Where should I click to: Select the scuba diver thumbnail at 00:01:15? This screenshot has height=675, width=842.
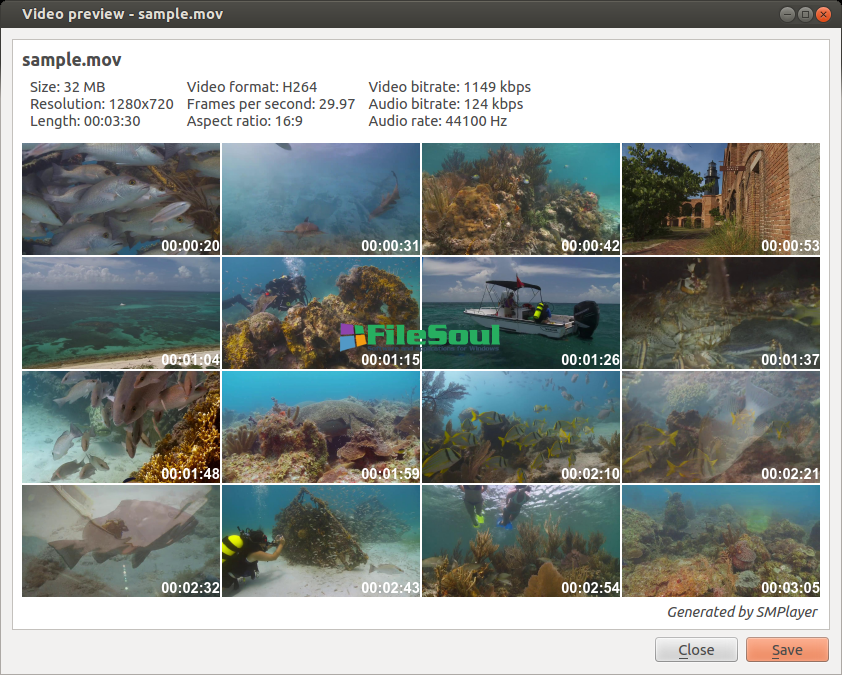tap(320, 313)
